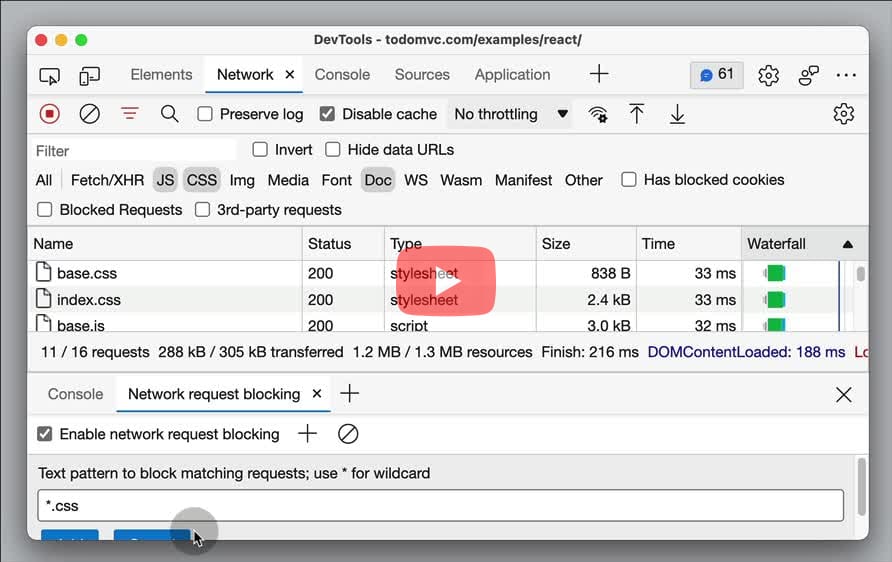The image size is (892, 562).
Task: Toggle Waterfall sort arrow
Action: [848, 244]
